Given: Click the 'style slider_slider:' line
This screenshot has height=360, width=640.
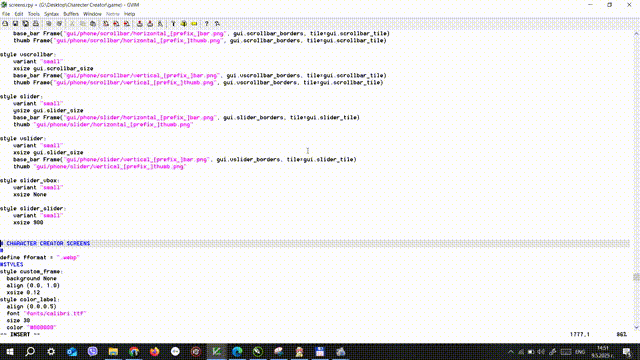Looking at the screenshot, I should 33,209.
